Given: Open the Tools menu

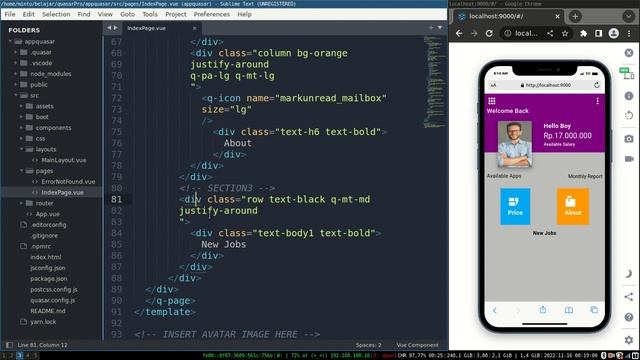Looking at the screenshot, I should click(150, 14).
